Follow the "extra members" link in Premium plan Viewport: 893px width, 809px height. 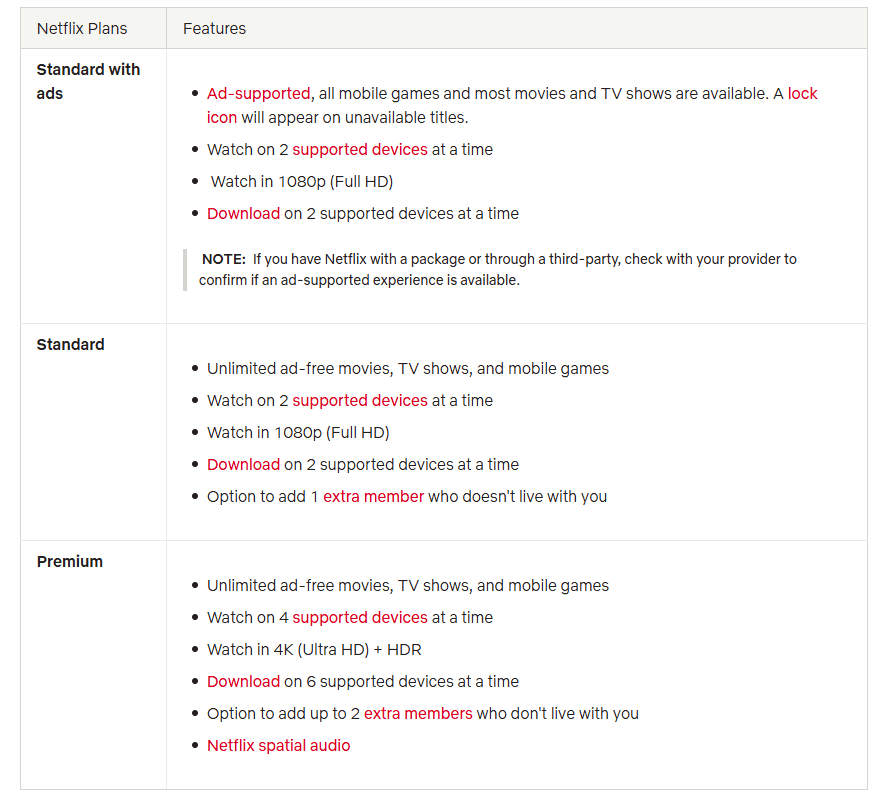click(x=418, y=714)
